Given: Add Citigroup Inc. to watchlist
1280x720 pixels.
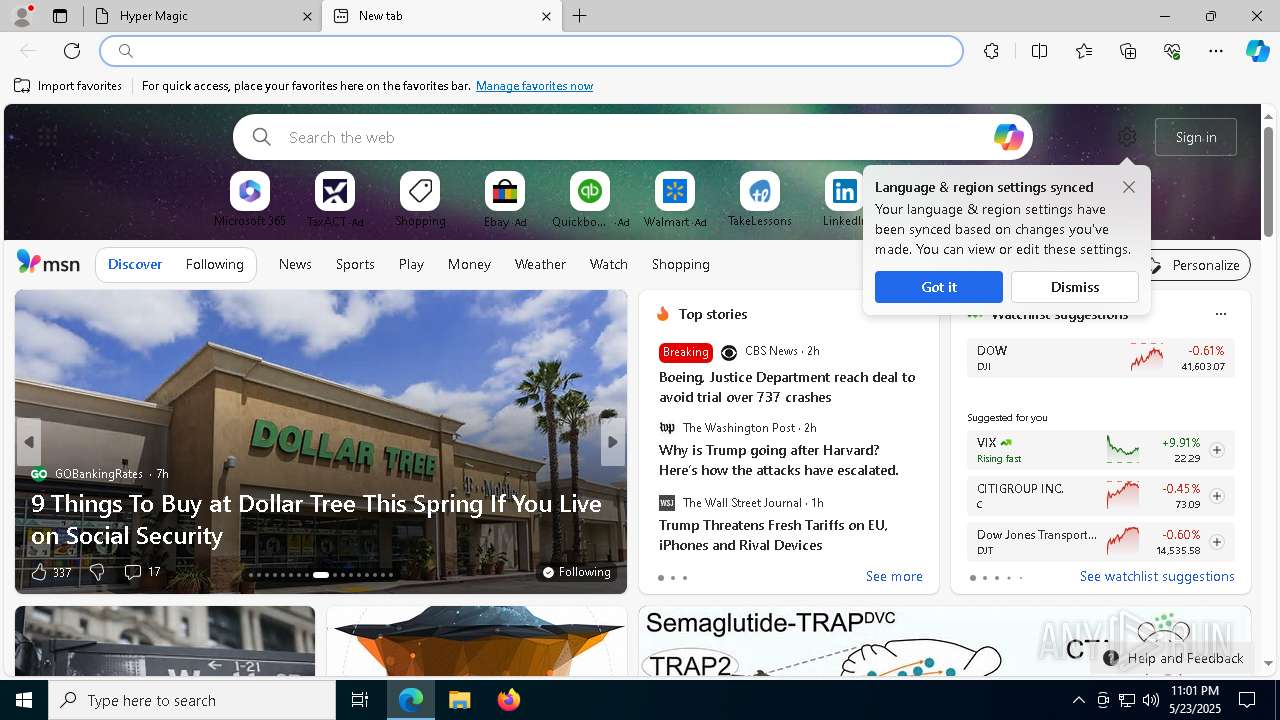Looking at the screenshot, I should [1217, 496].
